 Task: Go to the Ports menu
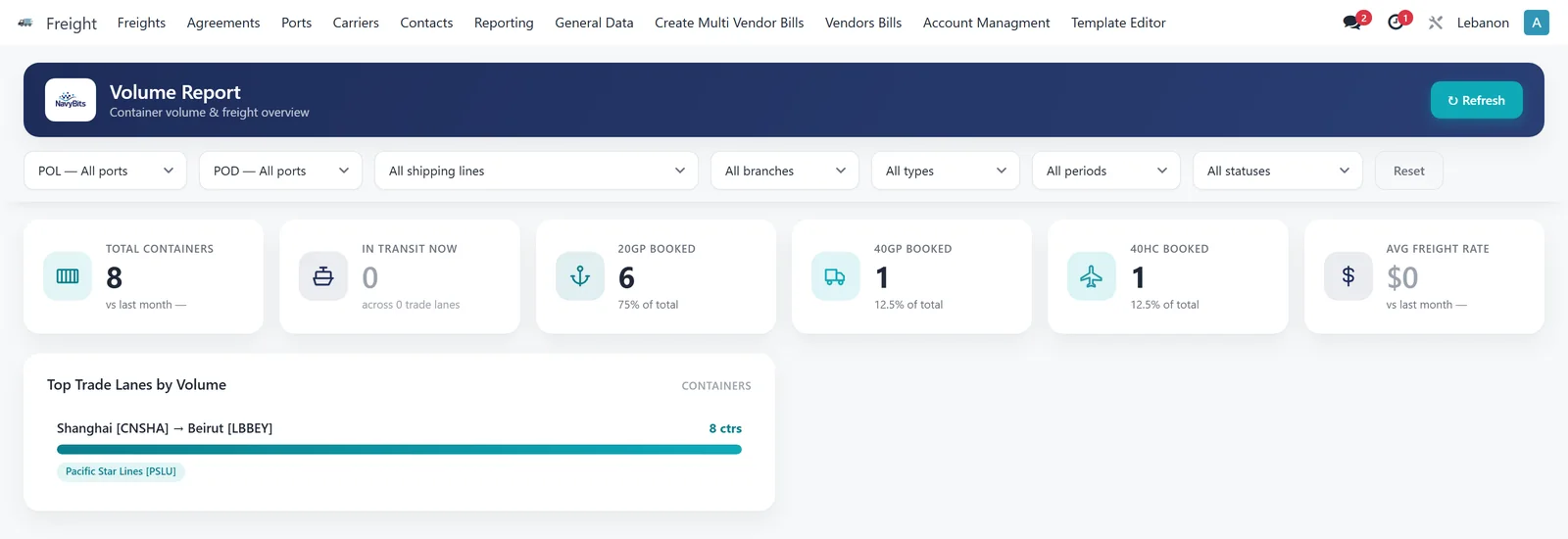(x=296, y=23)
